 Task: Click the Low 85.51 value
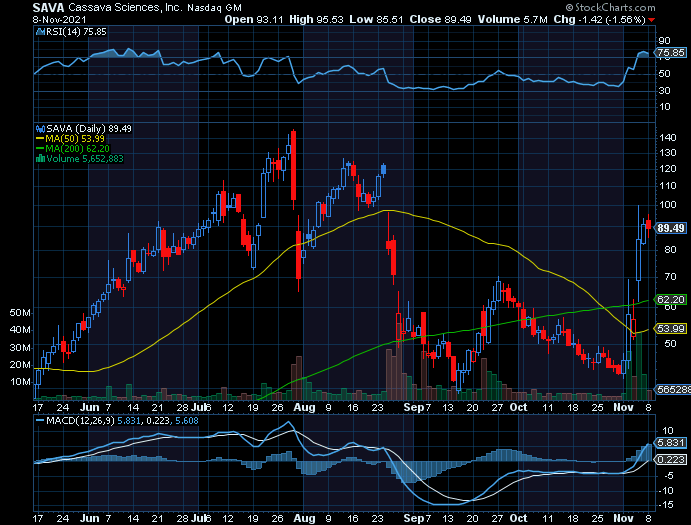pos(376,19)
